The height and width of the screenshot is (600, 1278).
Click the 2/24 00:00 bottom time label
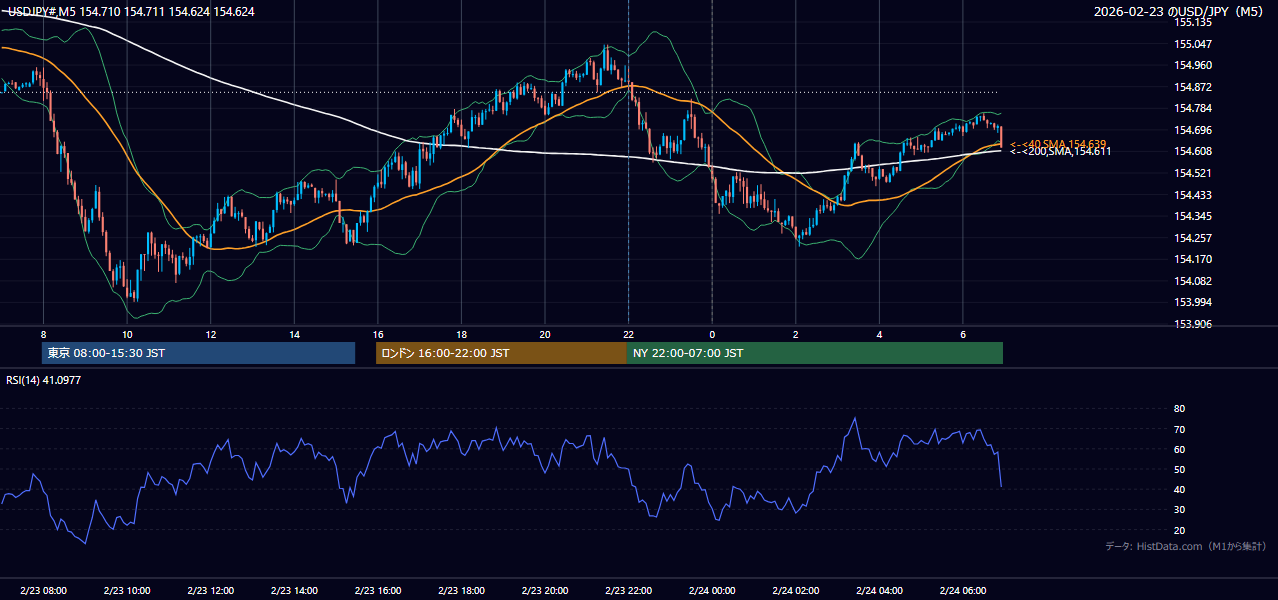tap(712, 591)
